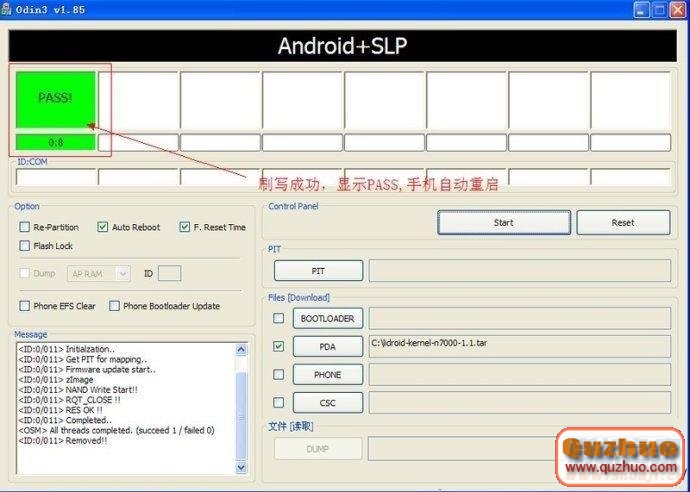Enable the Flash Lock checkbox
The image size is (690, 492).
point(25,246)
